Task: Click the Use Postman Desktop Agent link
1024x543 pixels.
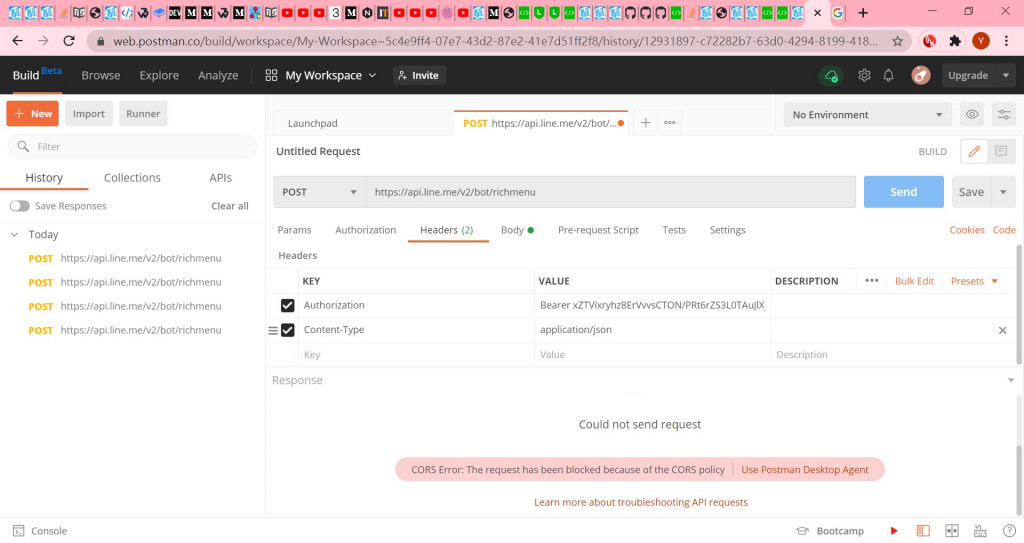Action: click(x=805, y=470)
